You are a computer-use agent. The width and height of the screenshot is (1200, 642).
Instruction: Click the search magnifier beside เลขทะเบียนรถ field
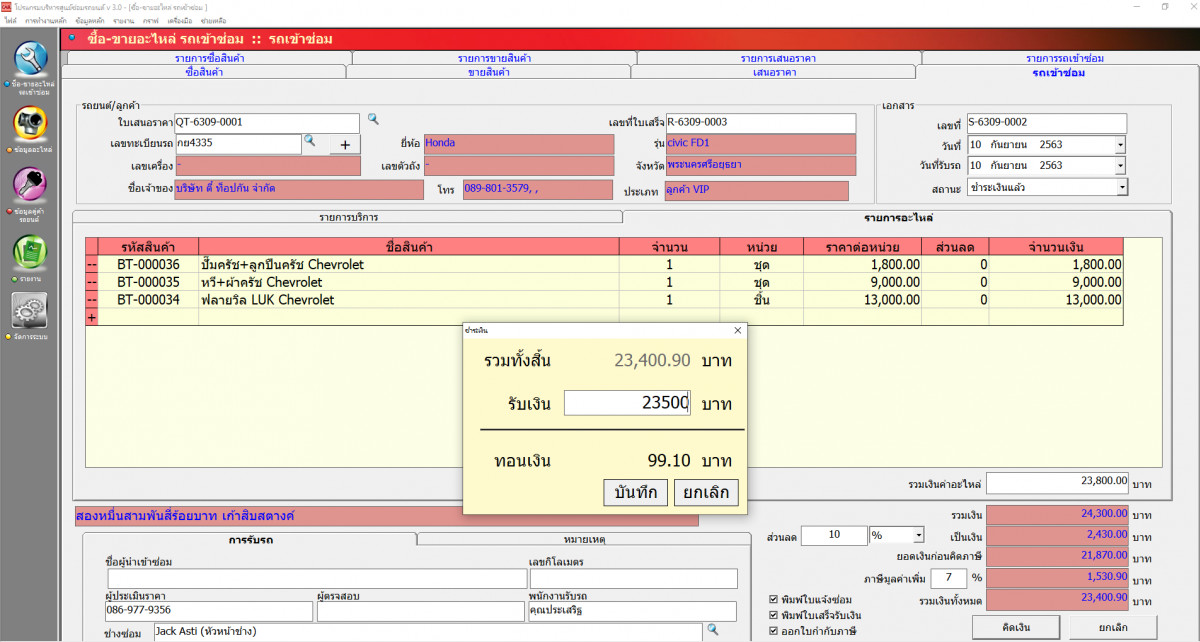[310, 142]
